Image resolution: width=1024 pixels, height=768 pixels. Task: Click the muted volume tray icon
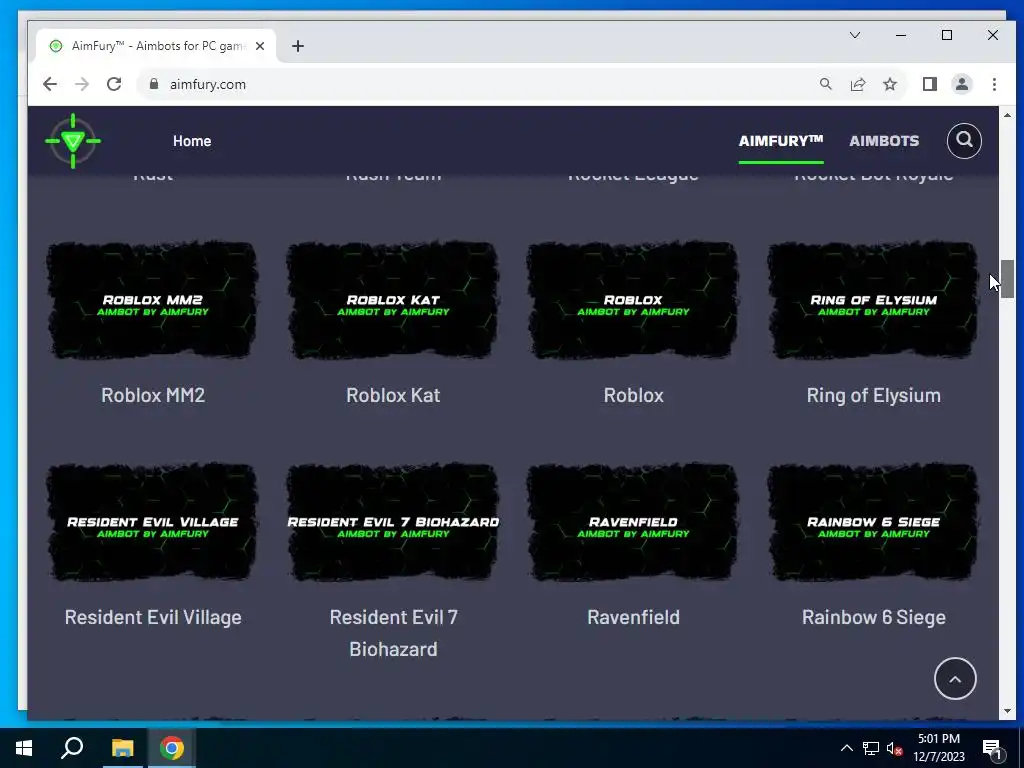(x=895, y=748)
